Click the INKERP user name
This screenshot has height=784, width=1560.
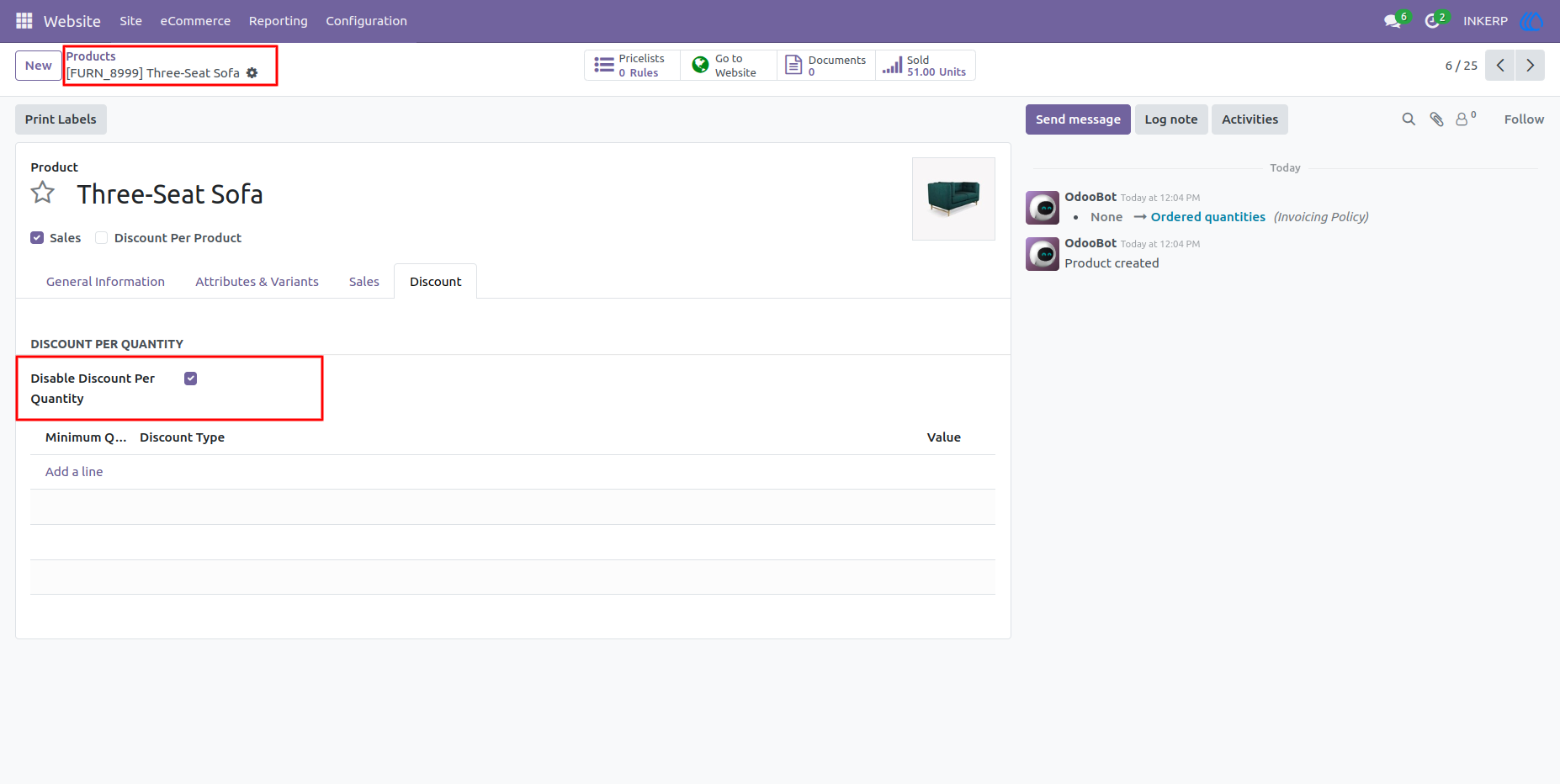tap(1485, 21)
